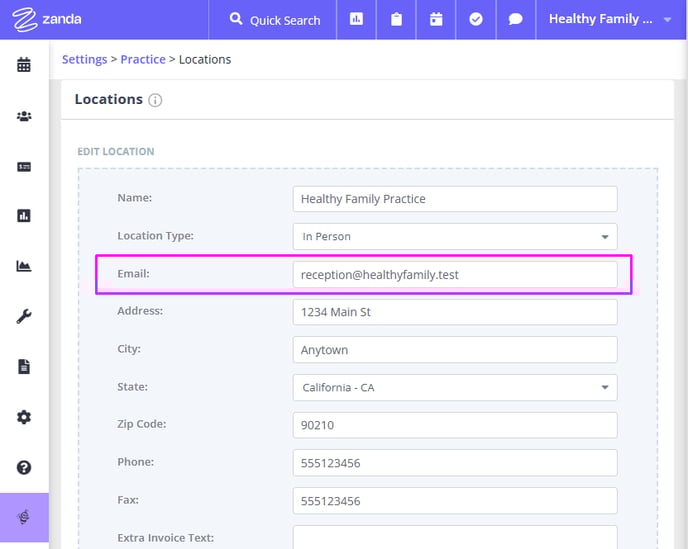The image size is (688, 549).
Task: Expand the Location Type dropdown
Action: (455, 237)
